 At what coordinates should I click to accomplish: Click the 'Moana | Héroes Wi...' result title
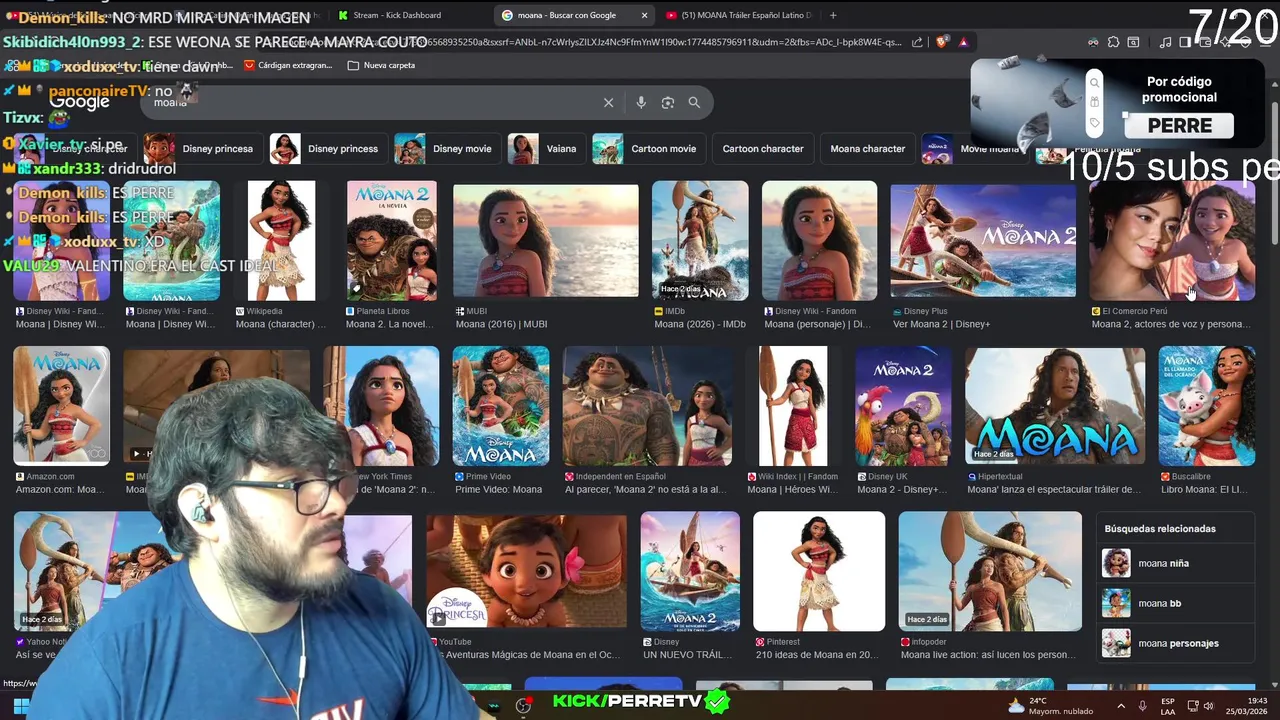pos(793,490)
